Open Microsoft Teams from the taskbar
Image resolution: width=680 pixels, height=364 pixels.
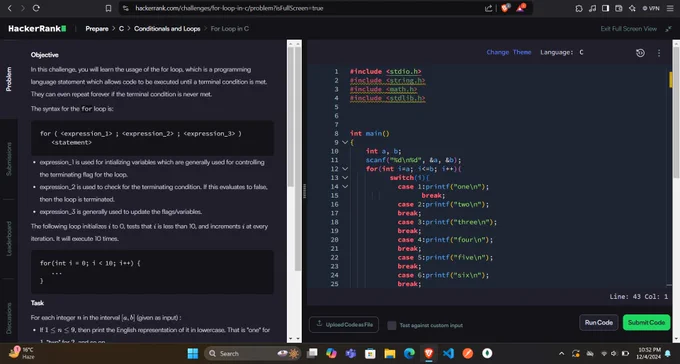click(350, 353)
